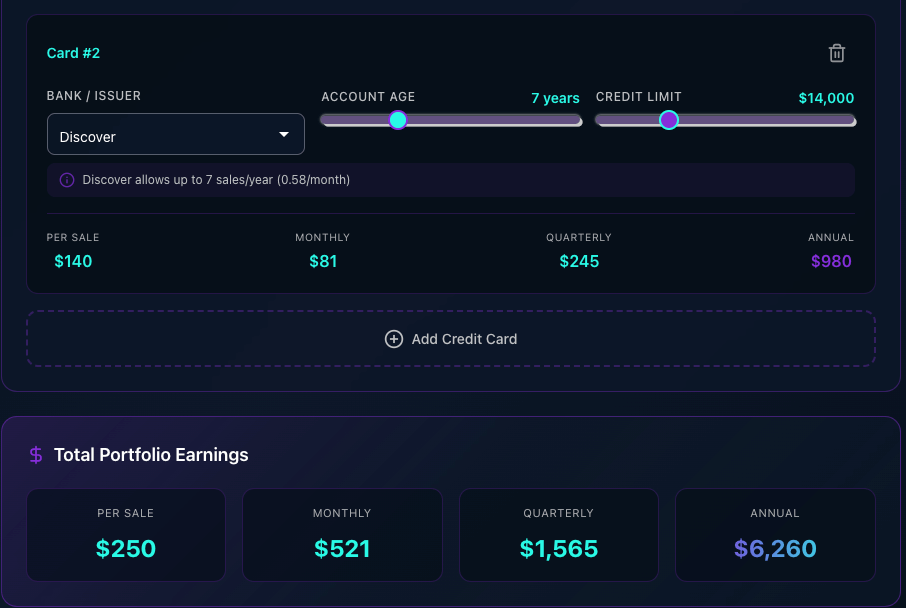The width and height of the screenshot is (906, 608).
Task: Click the Credit Limit slider handle
Action: pos(669,120)
